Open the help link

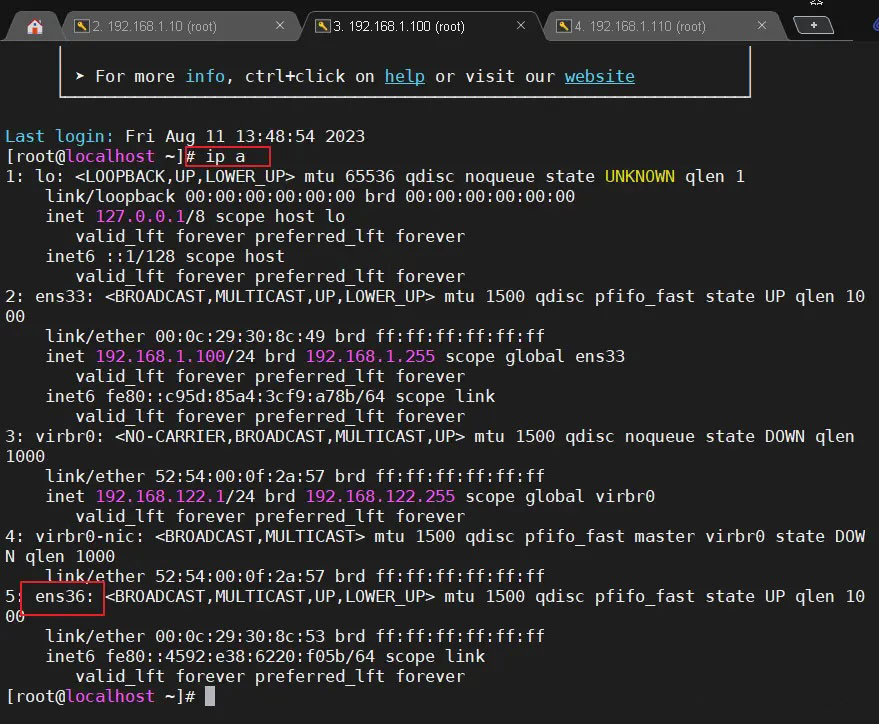405,76
